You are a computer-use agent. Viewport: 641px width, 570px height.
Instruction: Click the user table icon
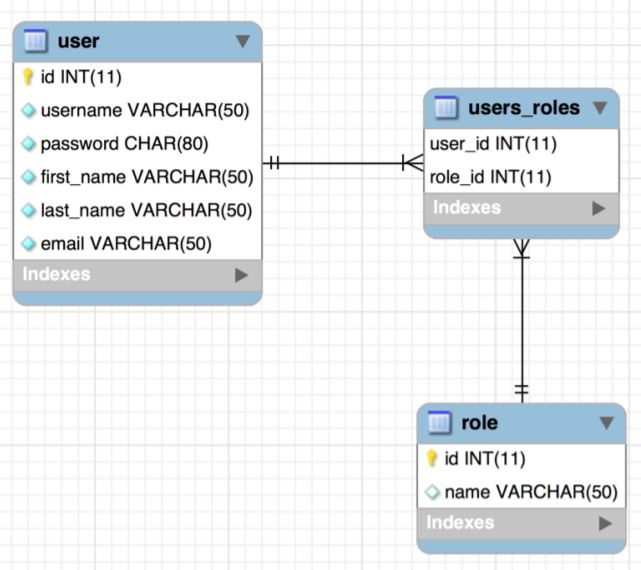point(36,41)
